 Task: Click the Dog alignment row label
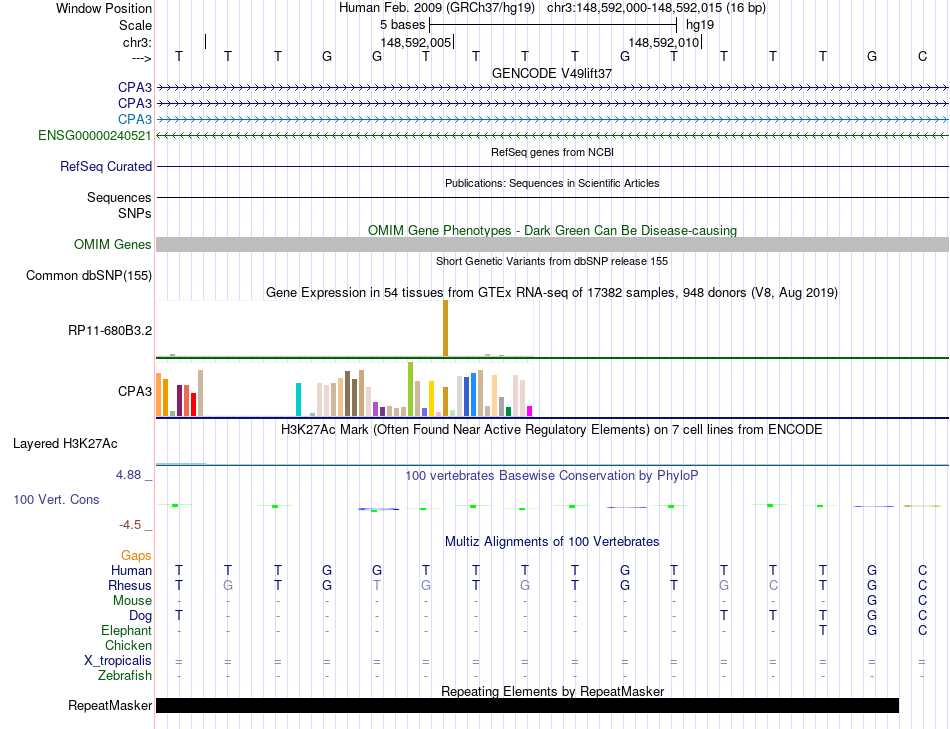[140, 616]
